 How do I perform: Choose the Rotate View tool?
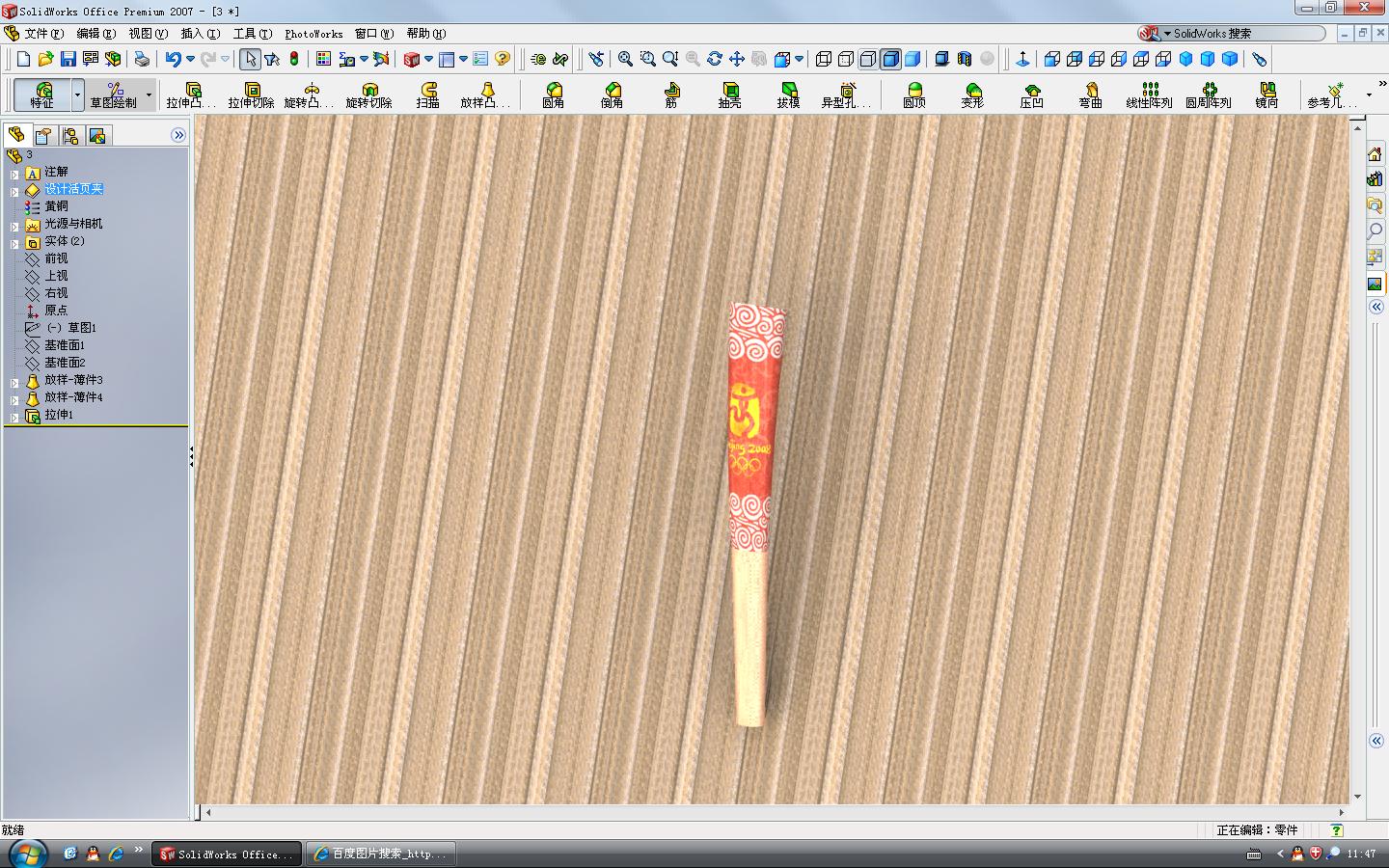click(715, 59)
